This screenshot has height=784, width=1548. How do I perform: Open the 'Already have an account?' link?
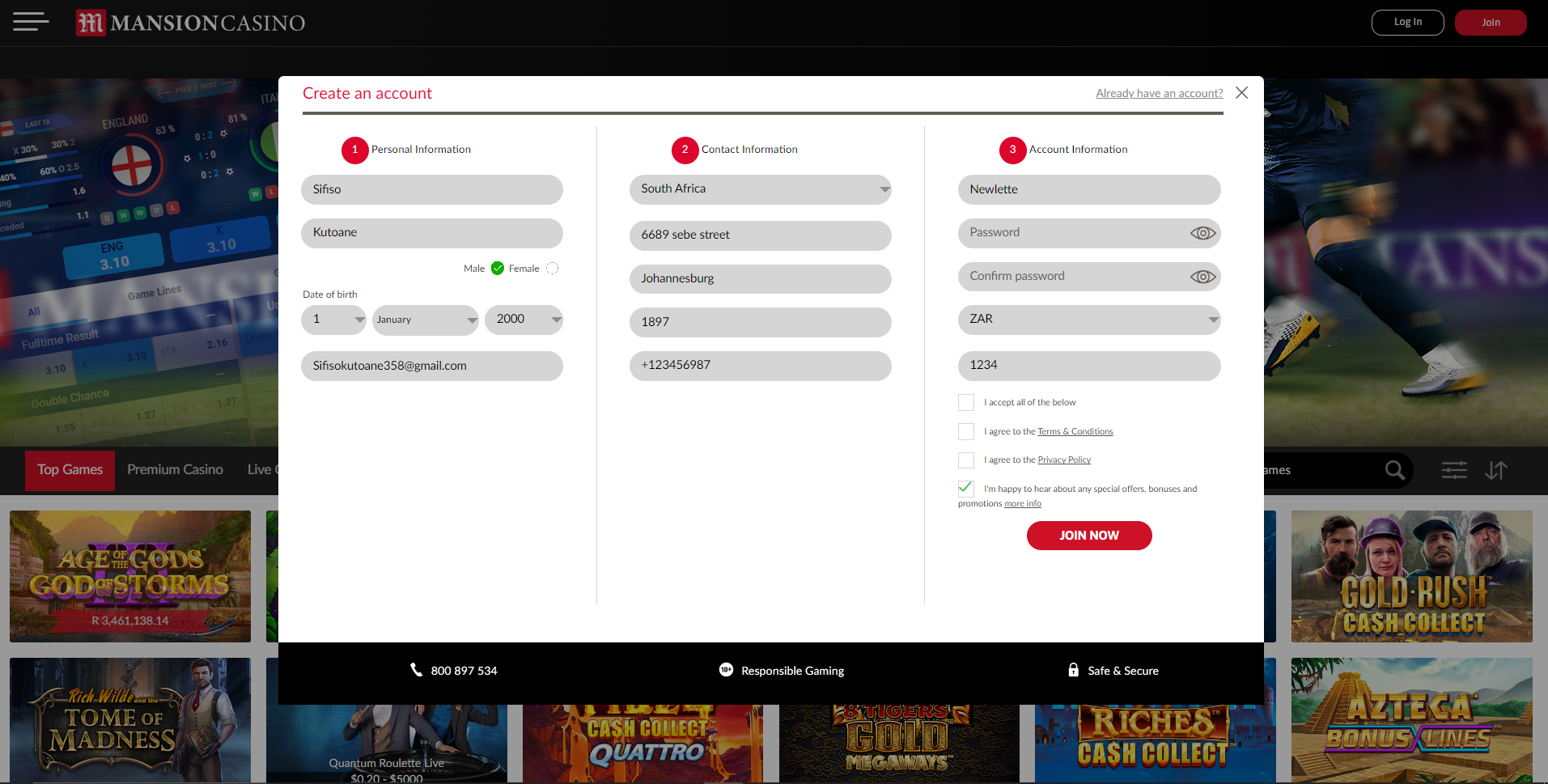pyautogui.click(x=1160, y=93)
